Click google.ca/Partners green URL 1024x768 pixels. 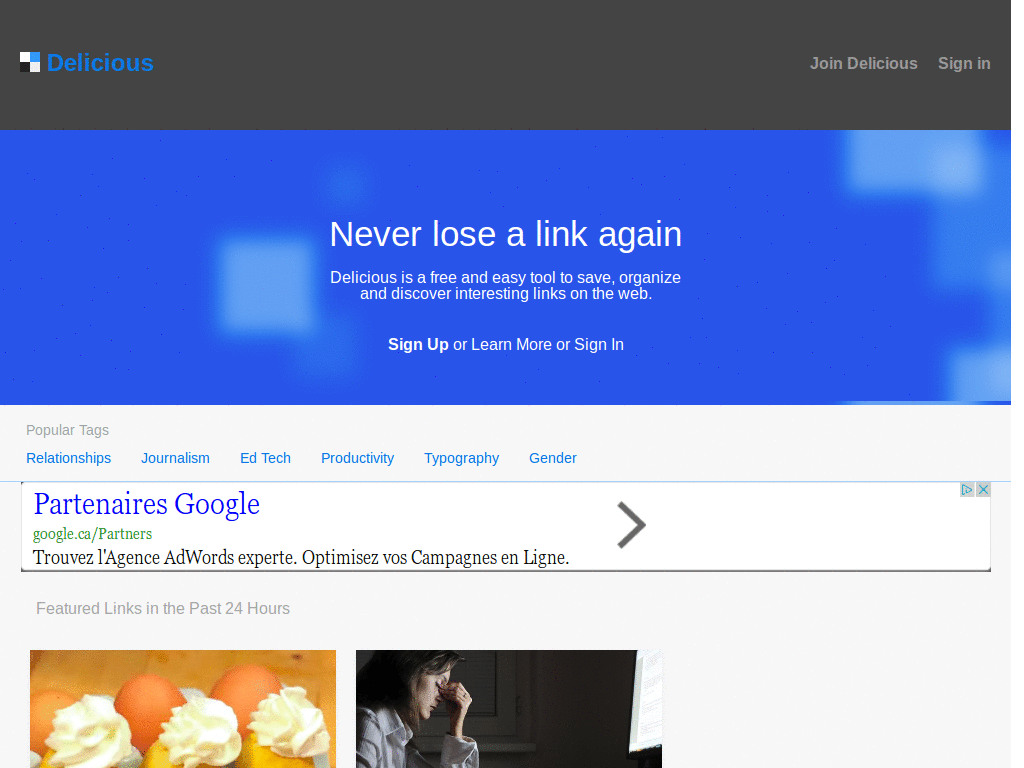(x=92, y=534)
